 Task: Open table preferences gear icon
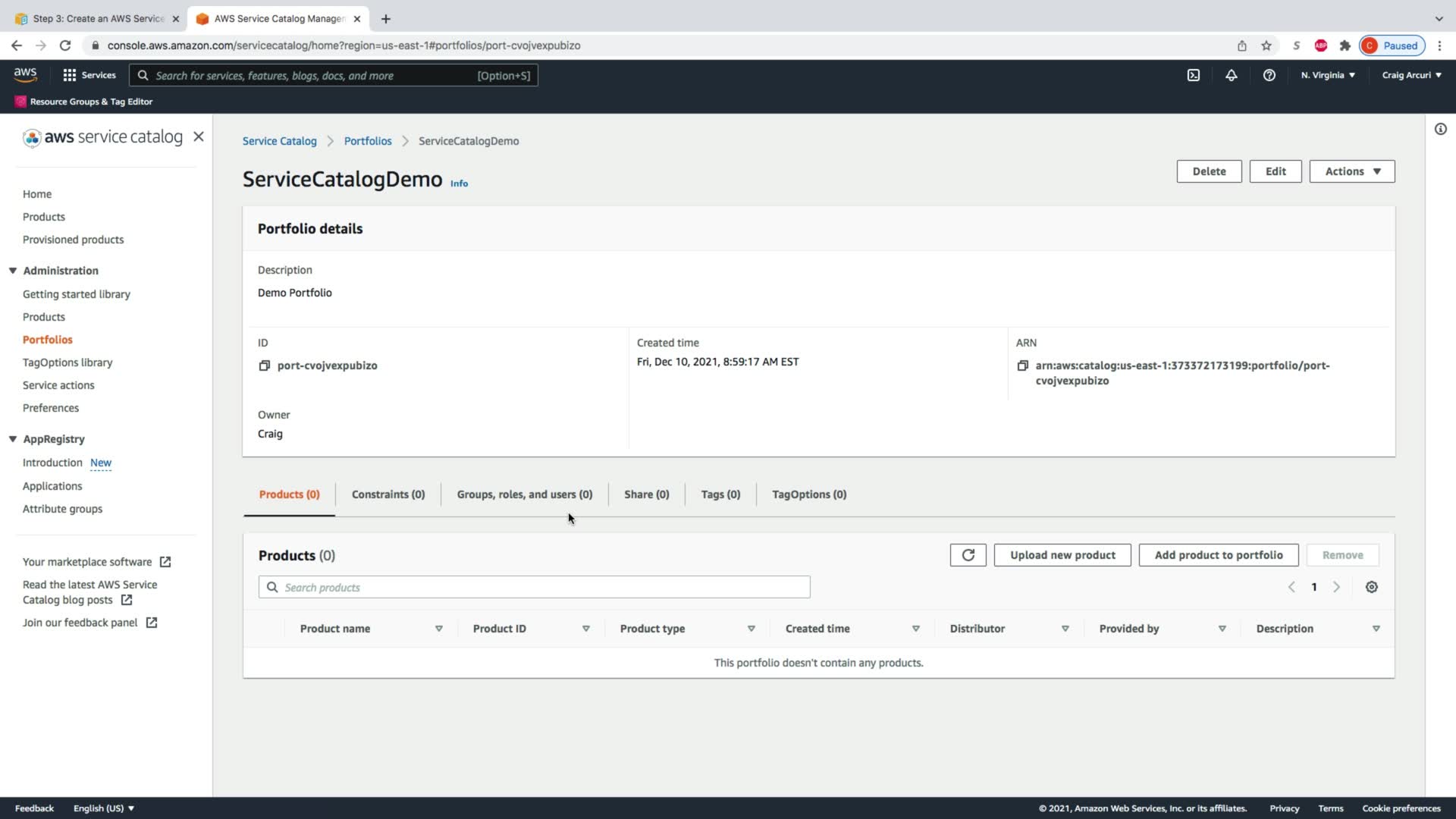point(1371,587)
